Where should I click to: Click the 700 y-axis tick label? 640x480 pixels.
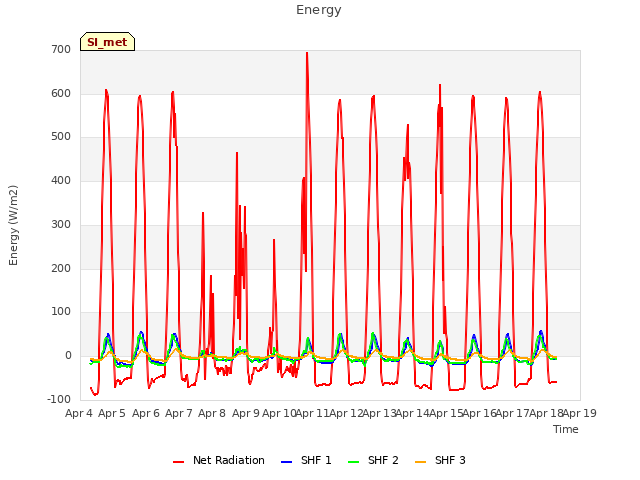pos(61,49)
